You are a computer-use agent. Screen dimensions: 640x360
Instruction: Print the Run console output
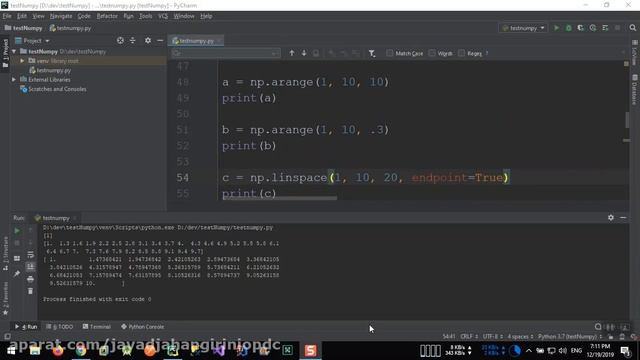(31, 279)
